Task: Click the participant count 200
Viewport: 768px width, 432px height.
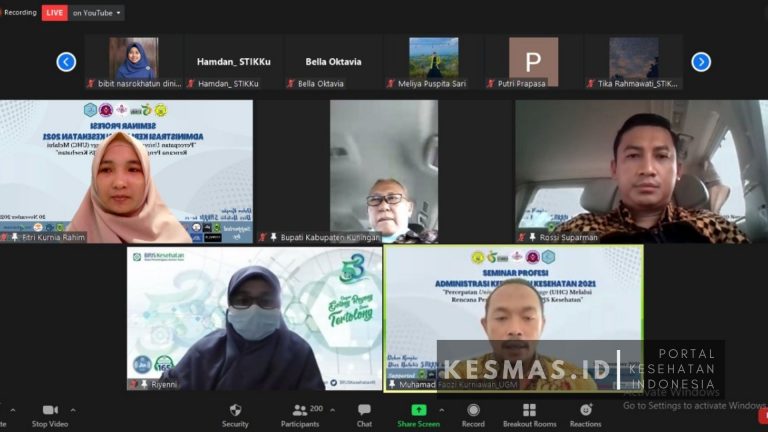Action: [x=316, y=408]
